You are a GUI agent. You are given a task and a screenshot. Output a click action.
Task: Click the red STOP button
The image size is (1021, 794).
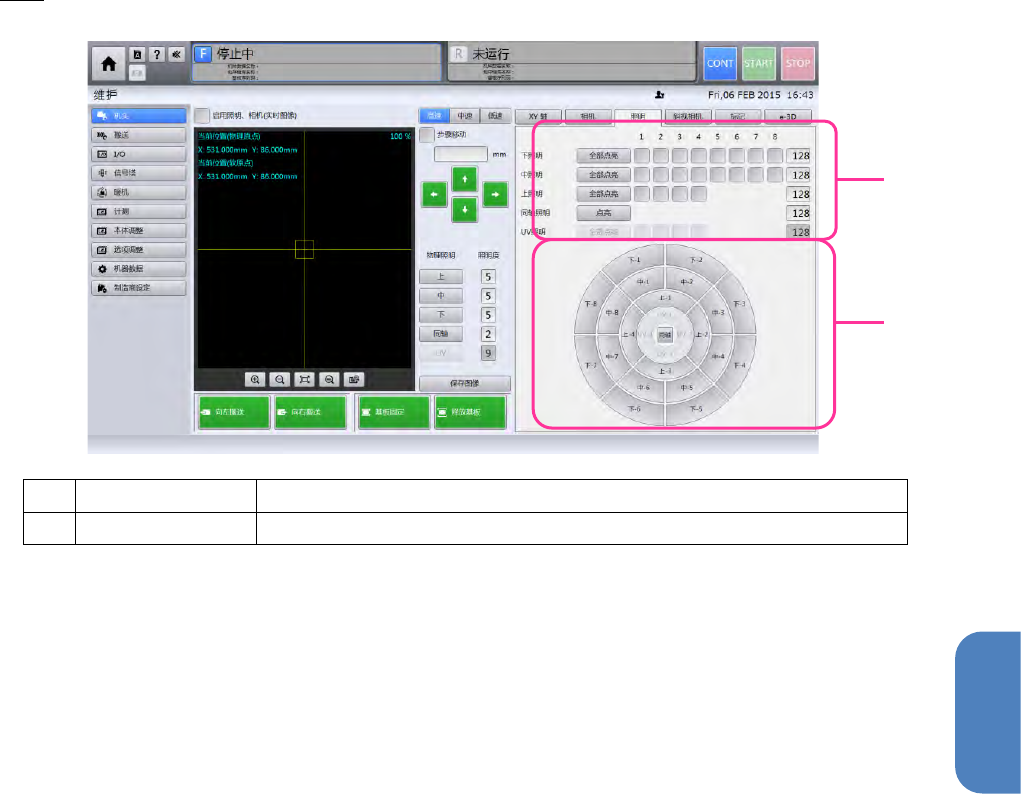click(x=798, y=63)
